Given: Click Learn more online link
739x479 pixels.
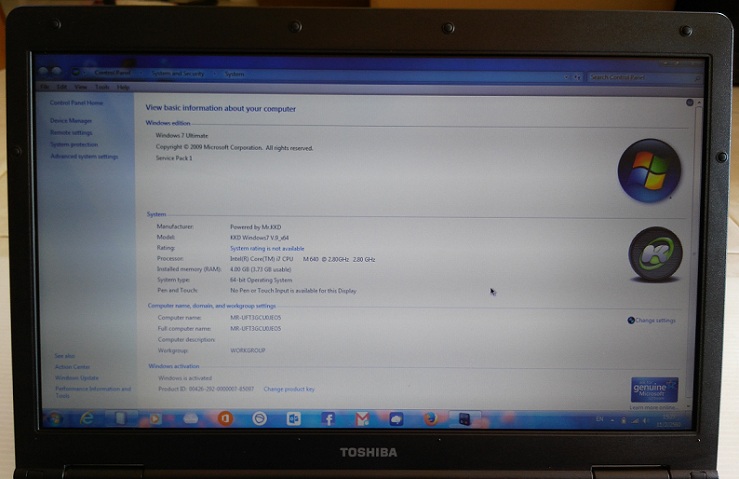Looking at the screenshot, I should (x=654, y=407).
